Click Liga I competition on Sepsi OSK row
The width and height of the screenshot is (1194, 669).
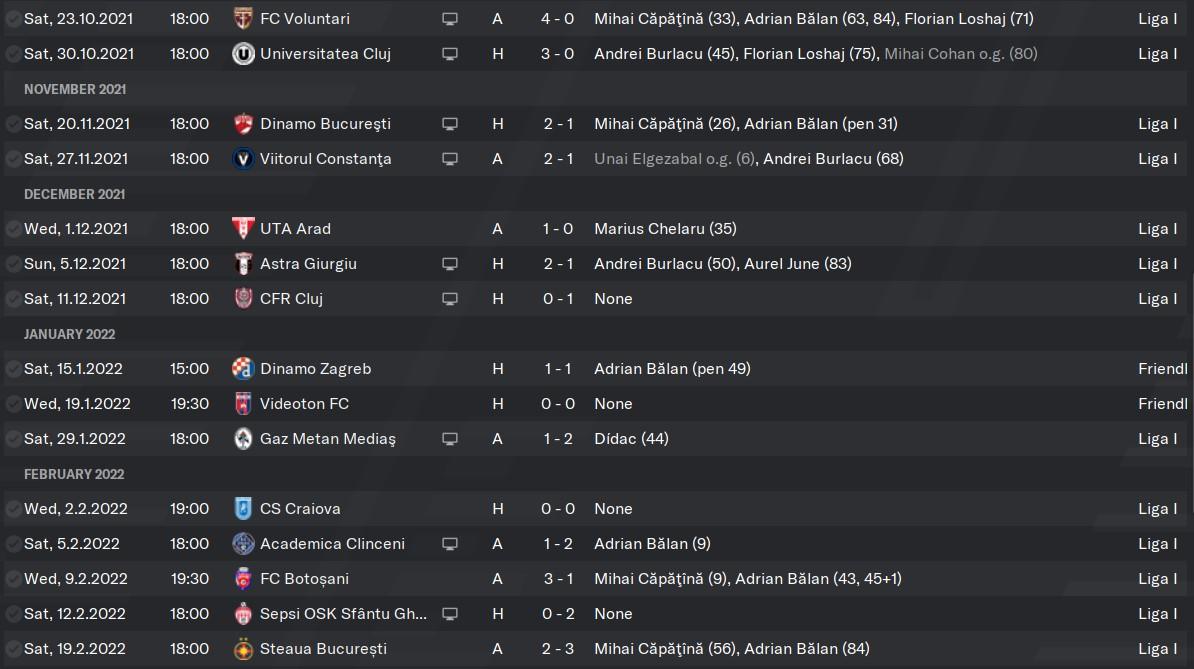[1157, 613]
